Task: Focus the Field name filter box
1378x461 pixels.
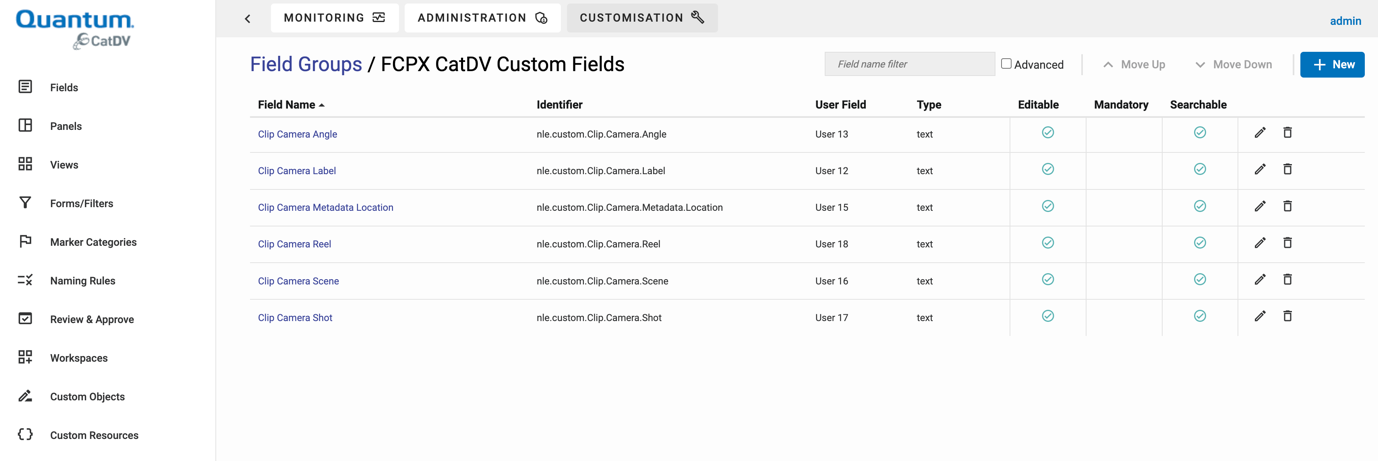Action: pyautogui.click(x=910, y=64)
